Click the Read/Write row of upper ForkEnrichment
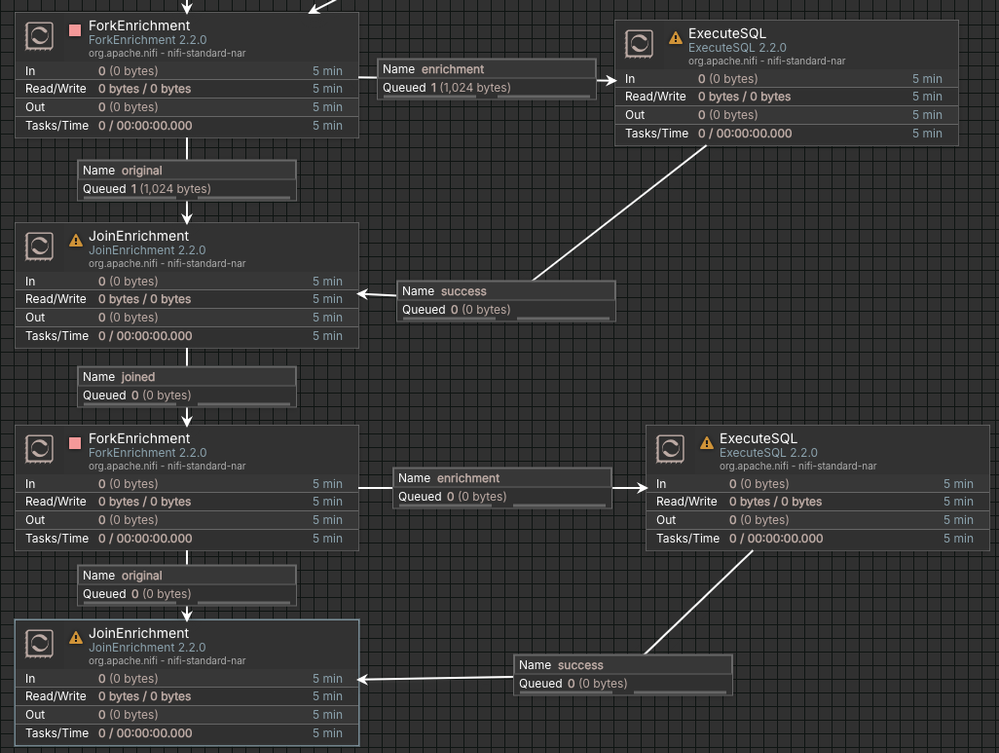The image size is (999, 753). (187, 89)
